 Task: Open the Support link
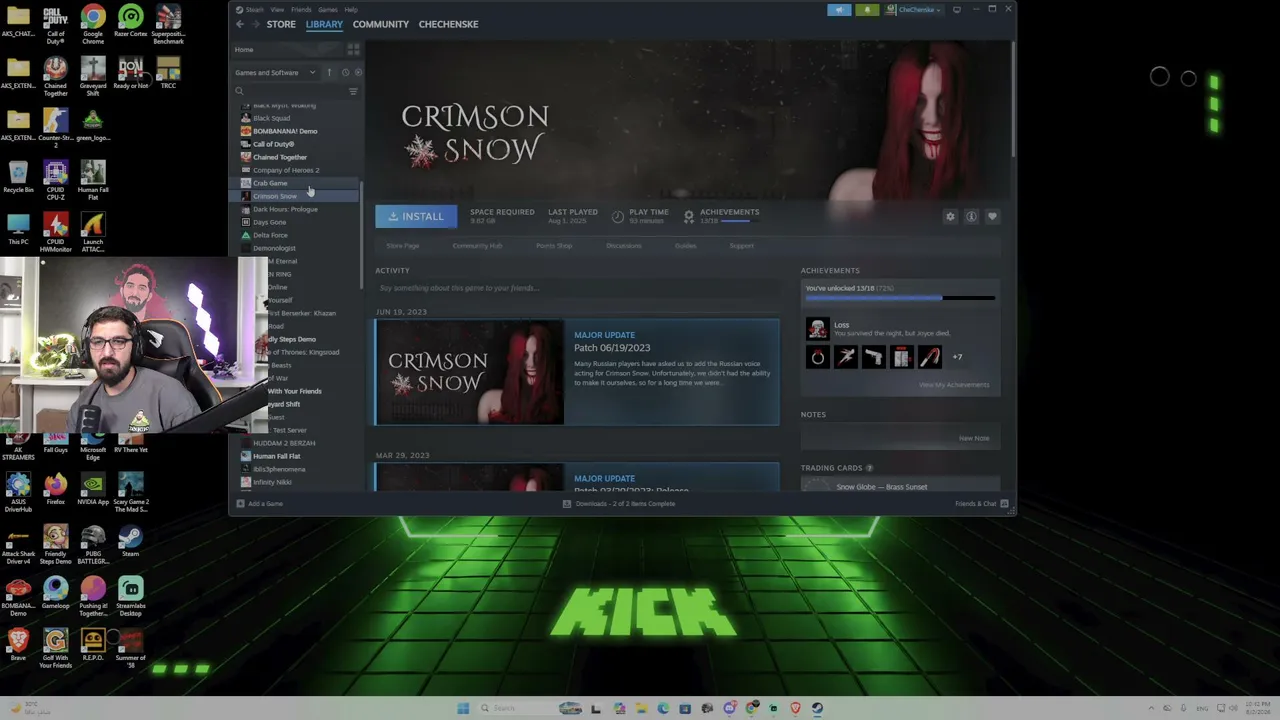(741, 246)
